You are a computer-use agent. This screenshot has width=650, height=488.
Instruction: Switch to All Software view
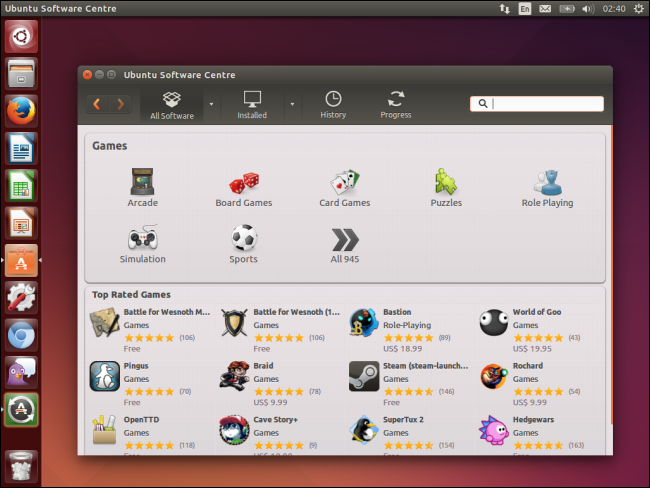pyautogui.click(x=172, y=105)
